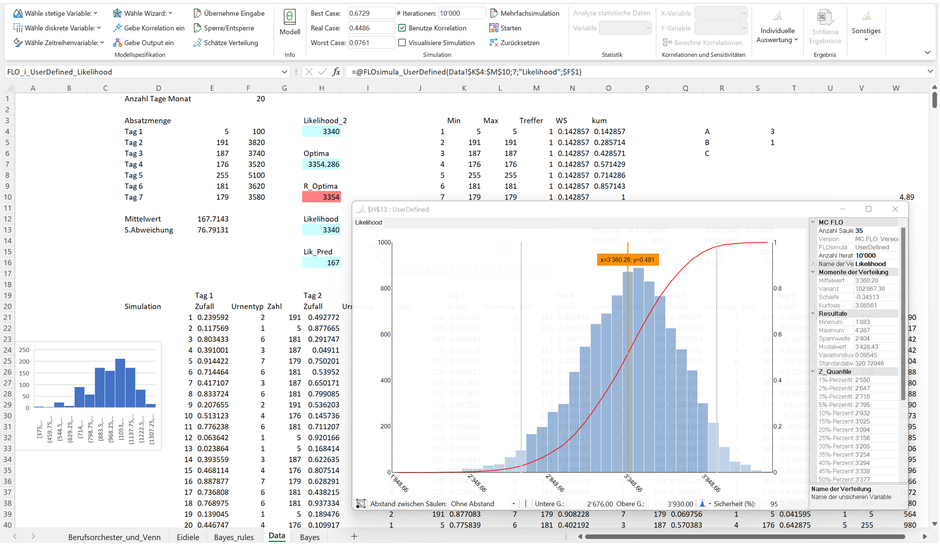
Task: Click the fx insert function icon
Action: [336, 71]
